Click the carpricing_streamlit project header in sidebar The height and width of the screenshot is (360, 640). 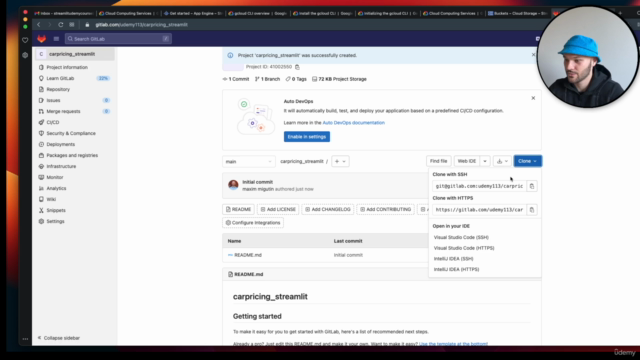(74, 54)
